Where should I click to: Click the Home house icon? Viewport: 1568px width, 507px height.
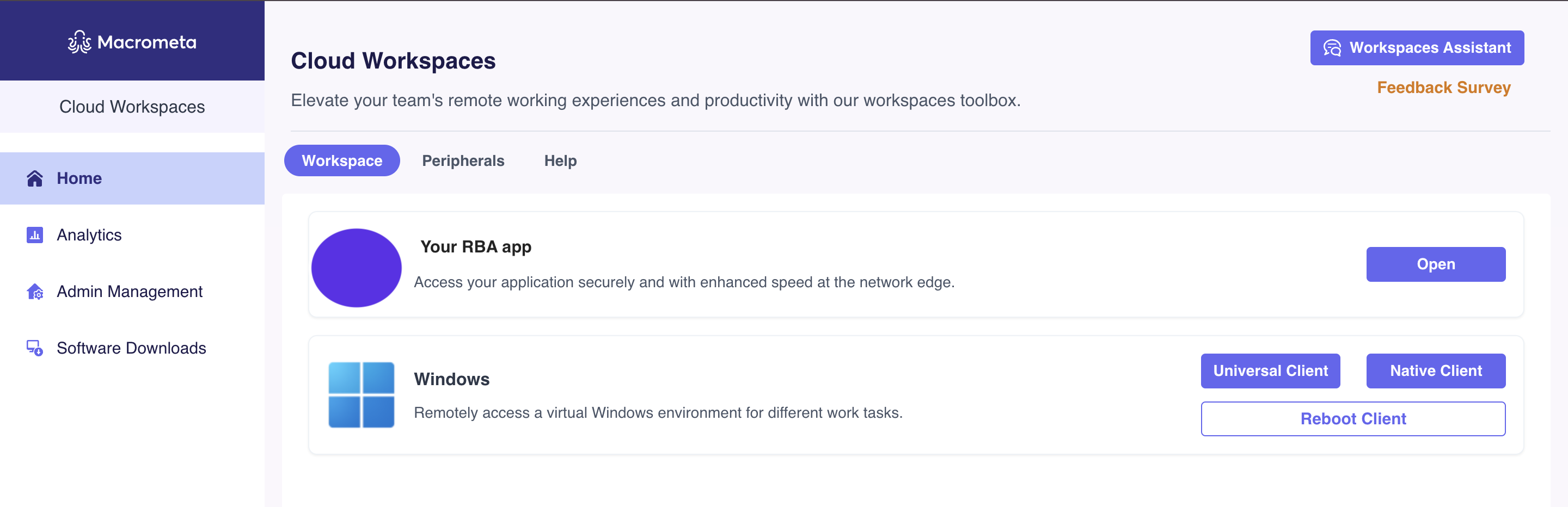click(35, 178)
